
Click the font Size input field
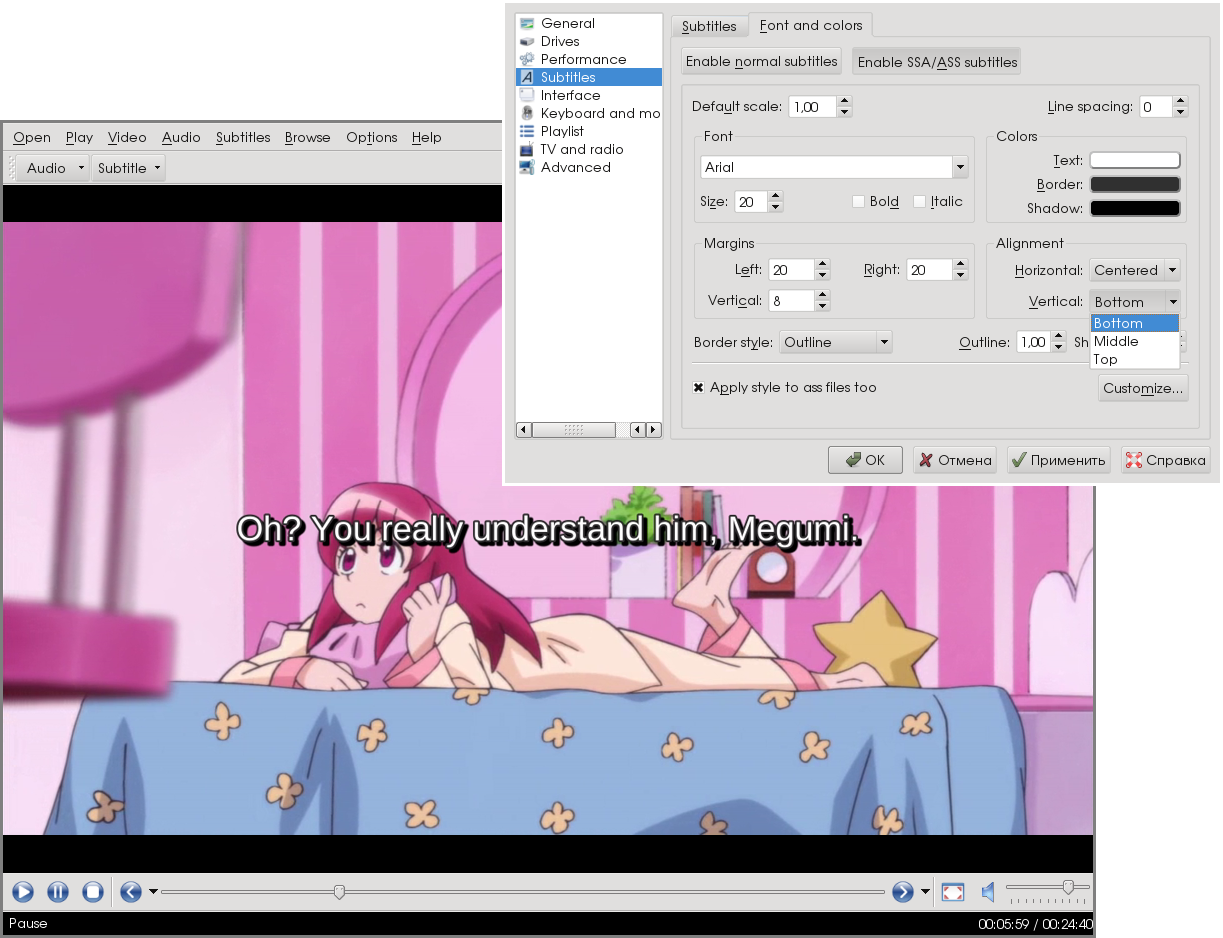click(750, 201)
